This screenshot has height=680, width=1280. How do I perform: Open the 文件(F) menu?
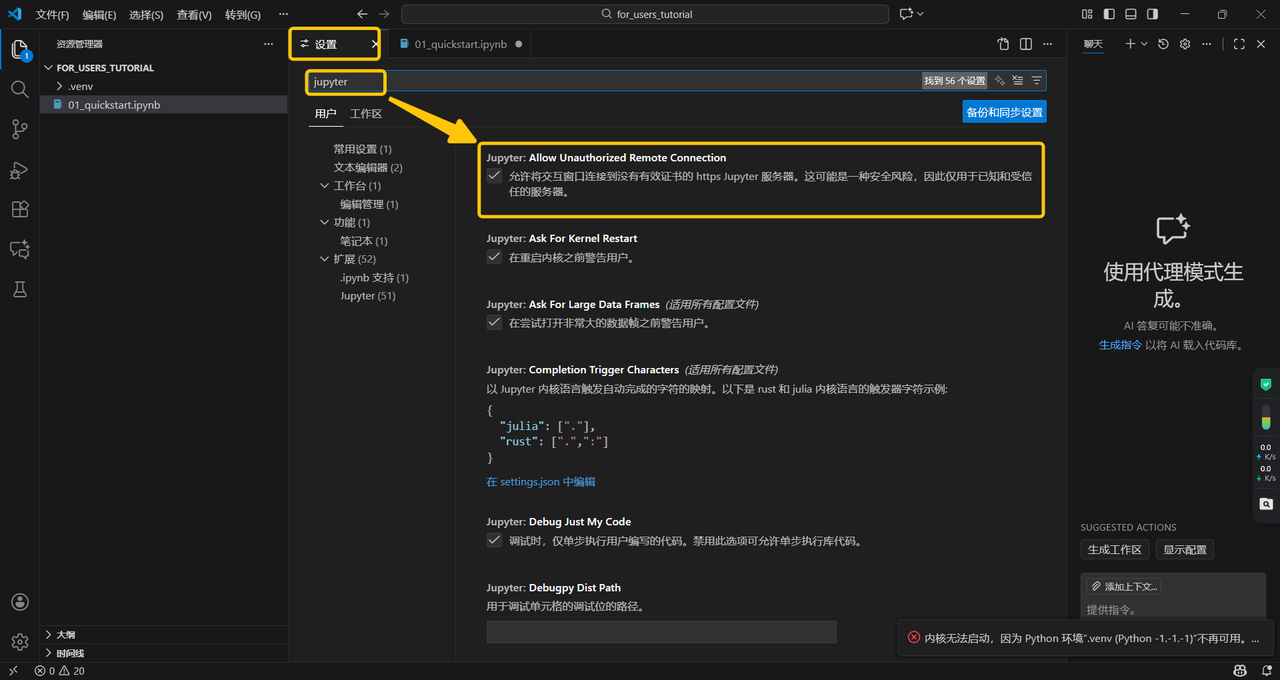coord(52,15)
